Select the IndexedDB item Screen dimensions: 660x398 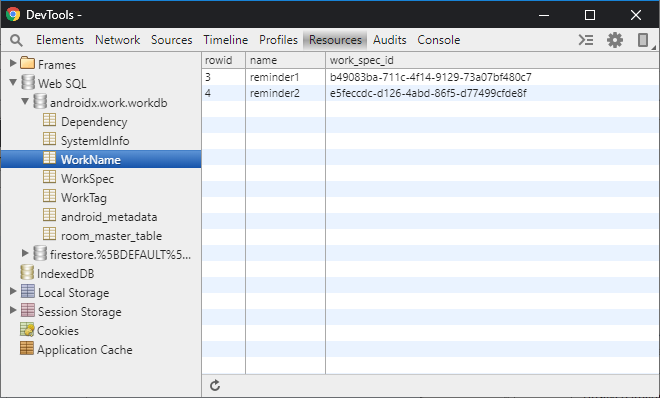click(65, 274)
